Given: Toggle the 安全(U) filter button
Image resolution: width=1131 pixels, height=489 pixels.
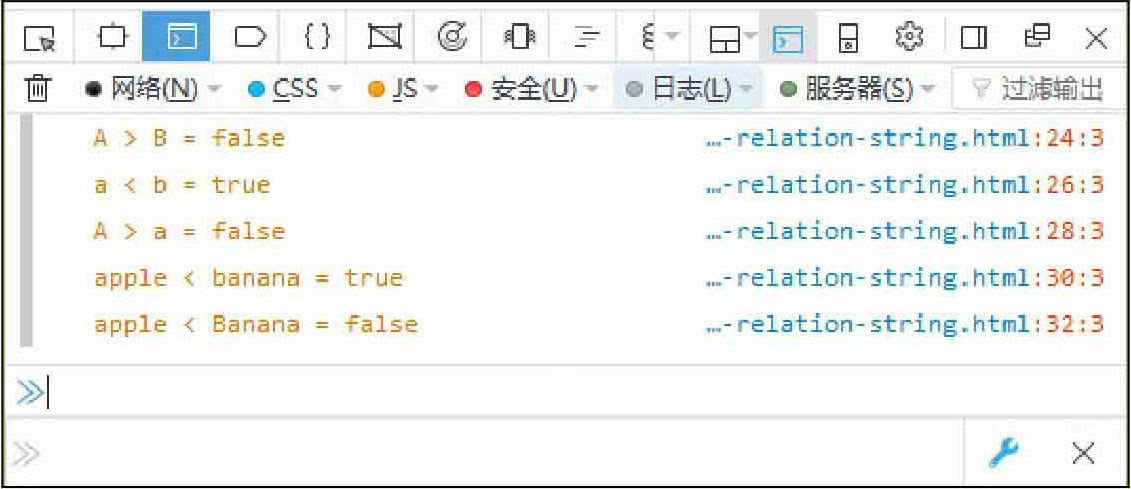Looking at the screenshot, I should click(522, 89).
